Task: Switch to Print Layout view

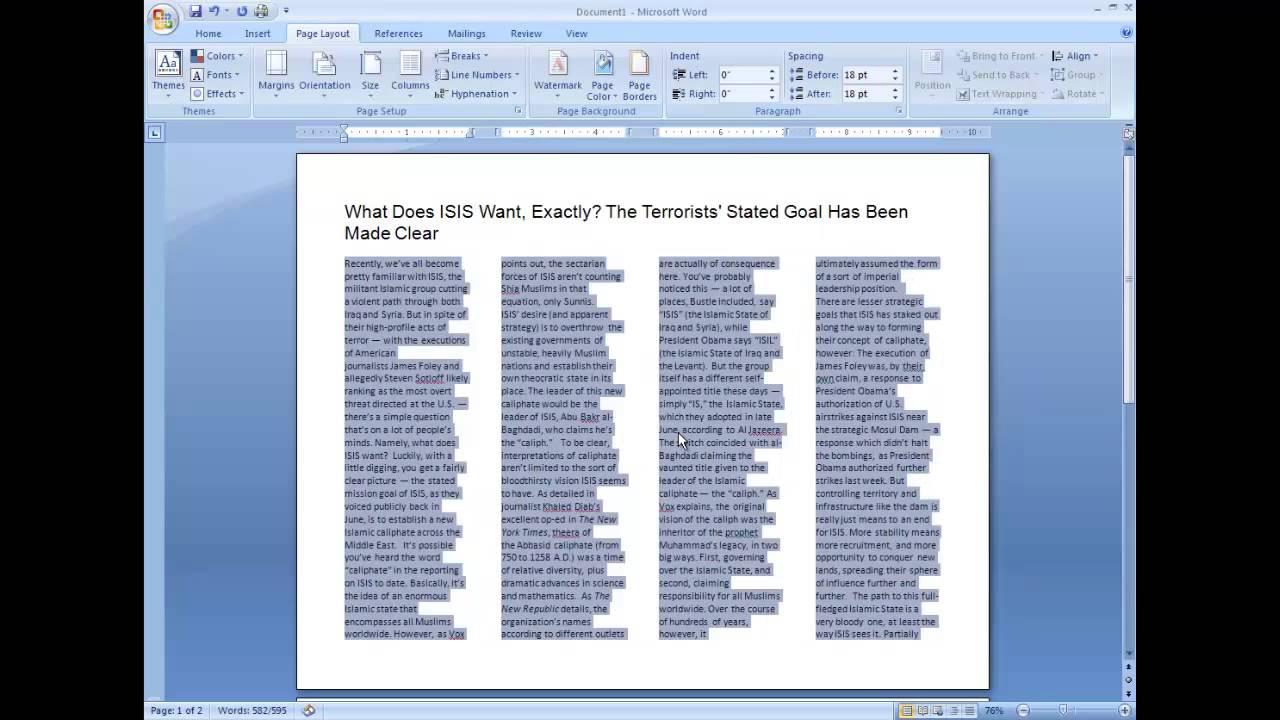Action: (907, 711)
